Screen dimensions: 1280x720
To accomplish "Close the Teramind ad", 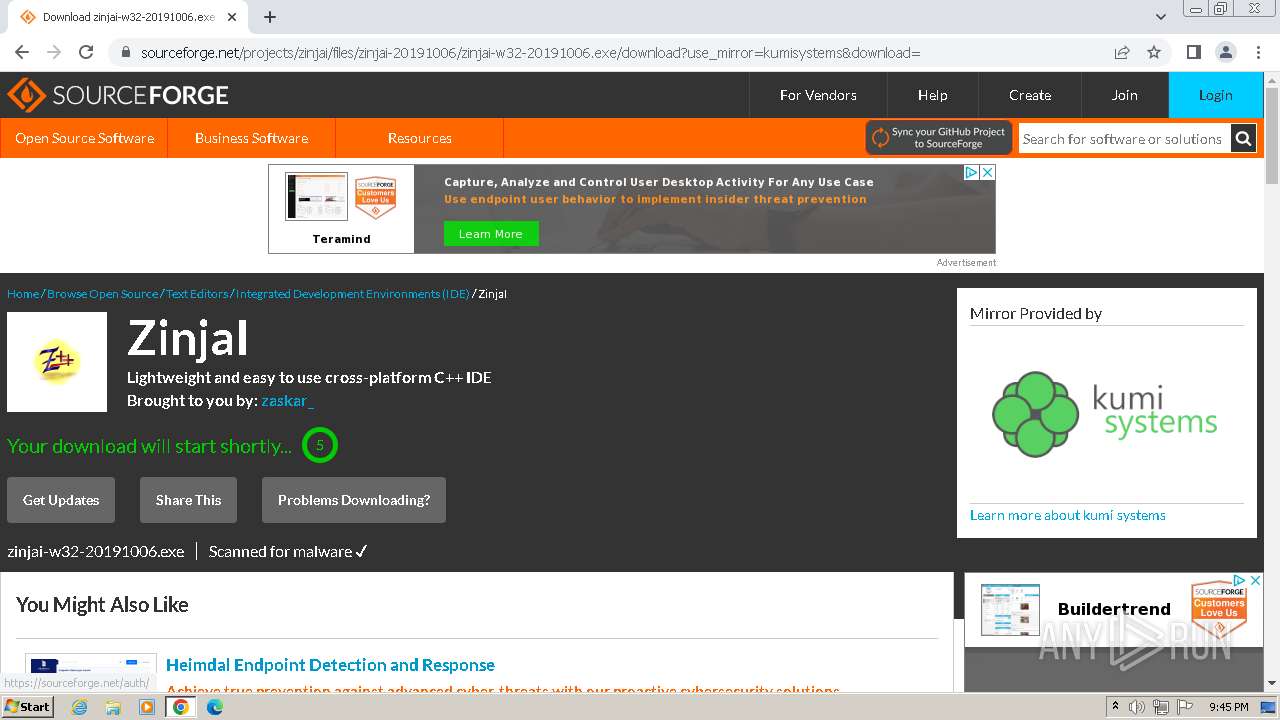I will pyautogui.click(x=987, y=172).
